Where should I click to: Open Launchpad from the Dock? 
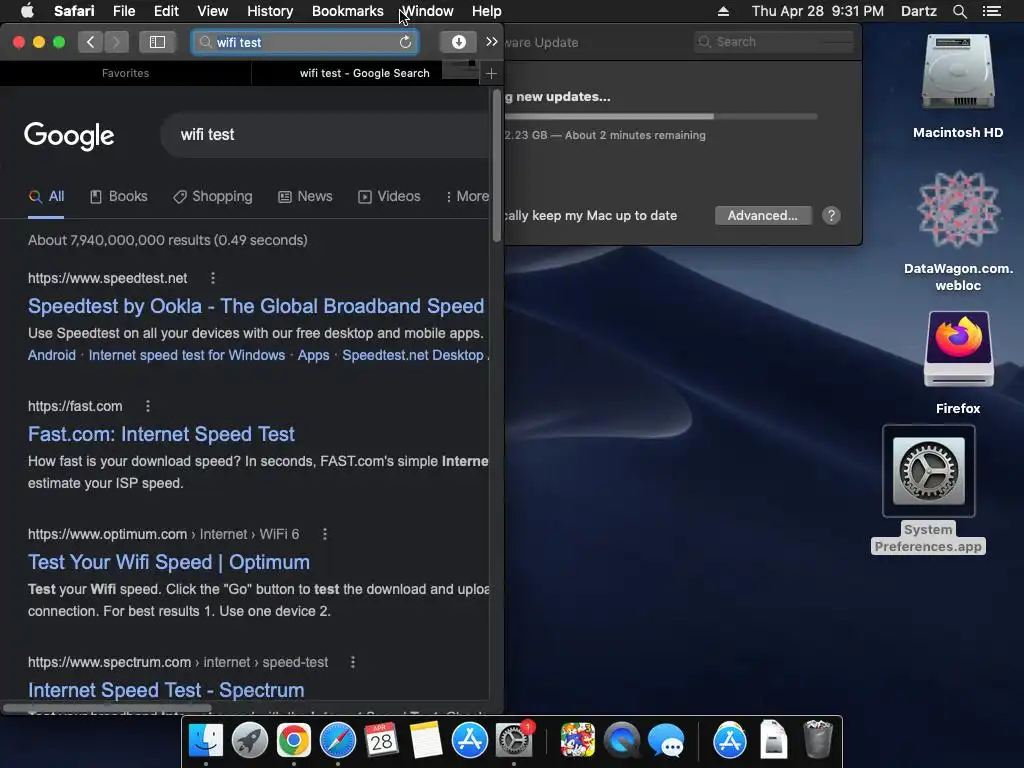[249, 741]
